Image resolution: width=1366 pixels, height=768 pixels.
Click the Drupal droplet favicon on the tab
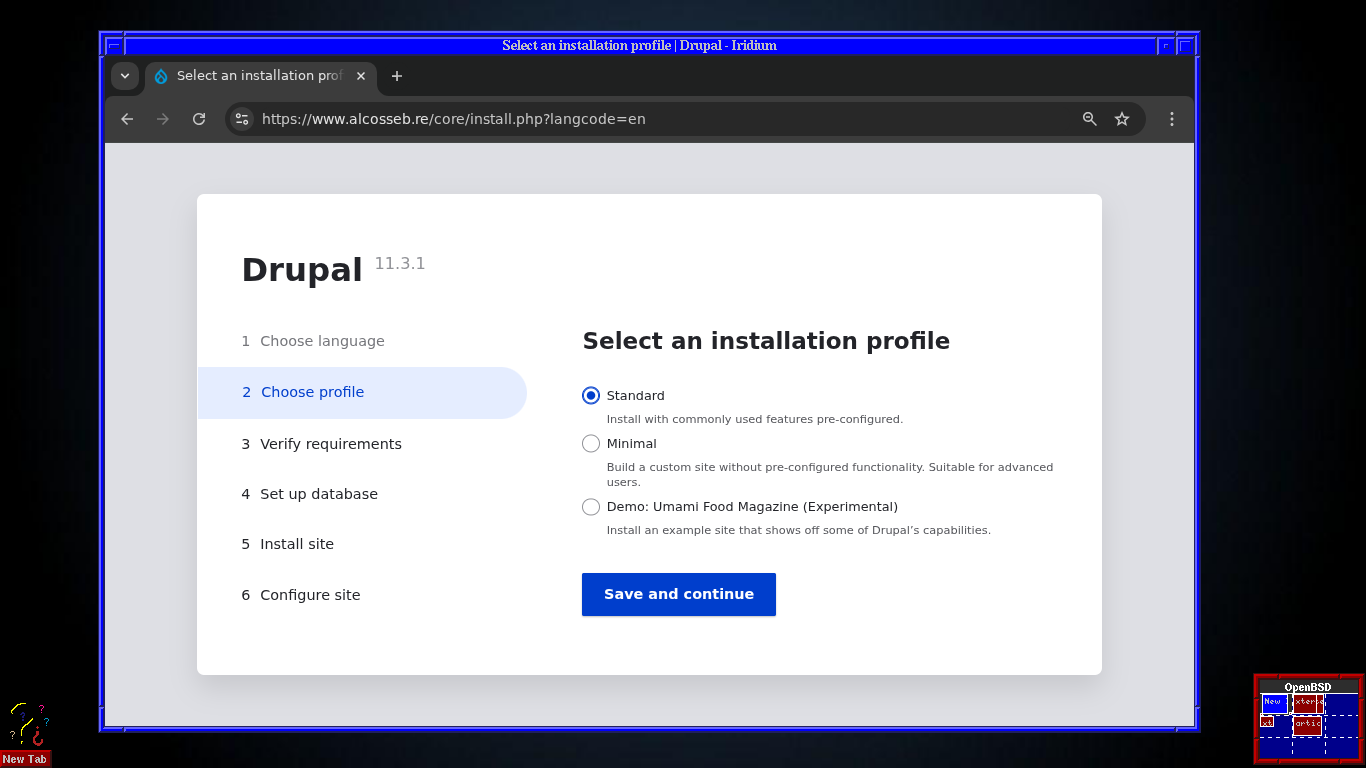[x=160, y=75]
